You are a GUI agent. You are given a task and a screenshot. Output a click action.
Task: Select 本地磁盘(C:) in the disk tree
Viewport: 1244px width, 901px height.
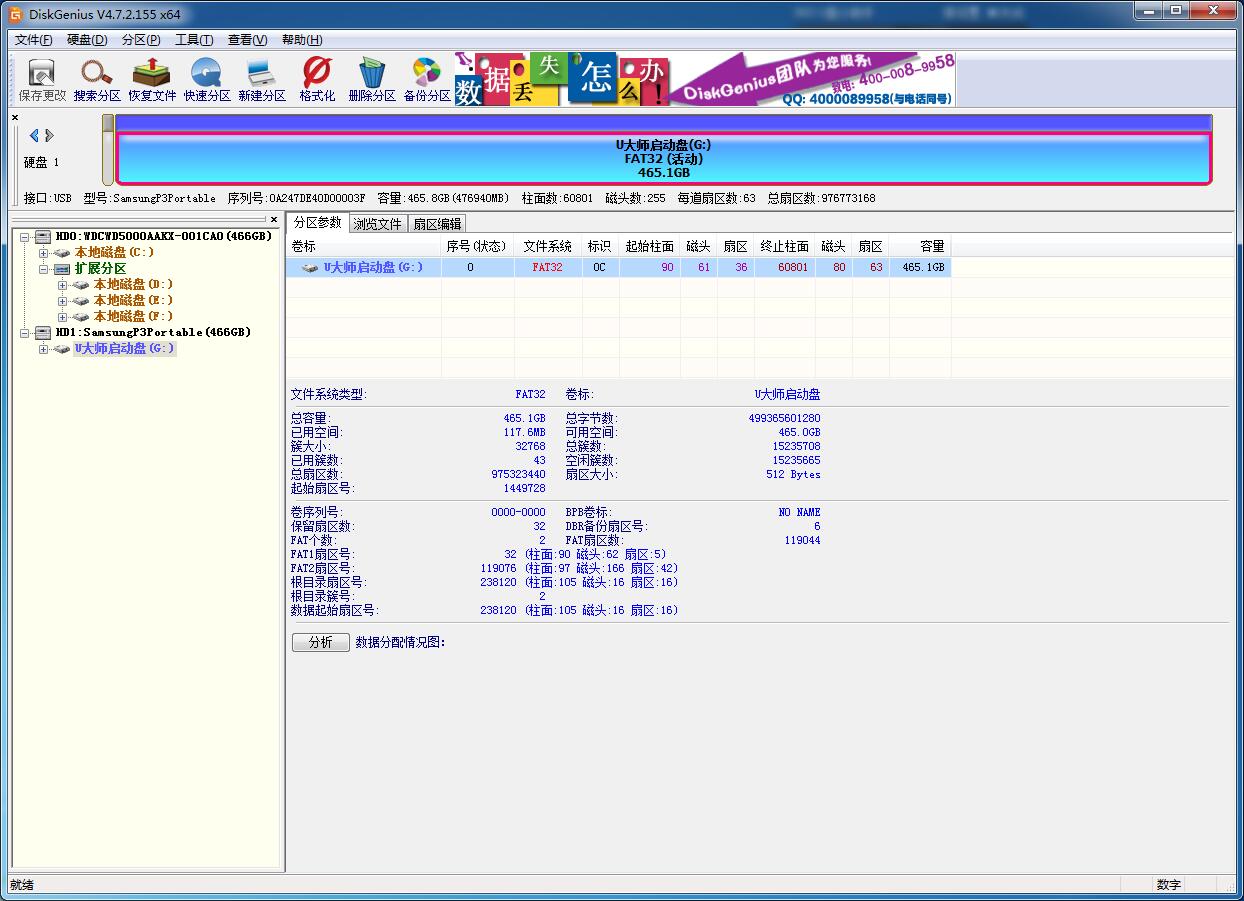[115, 253]
